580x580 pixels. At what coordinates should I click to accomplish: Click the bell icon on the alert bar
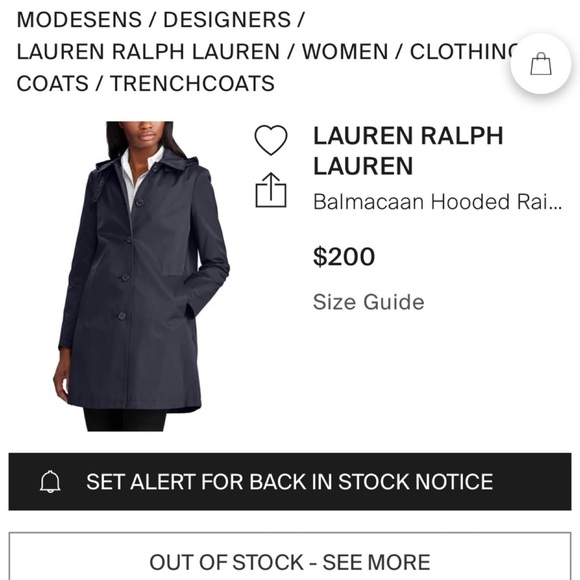tap(50, 481)
